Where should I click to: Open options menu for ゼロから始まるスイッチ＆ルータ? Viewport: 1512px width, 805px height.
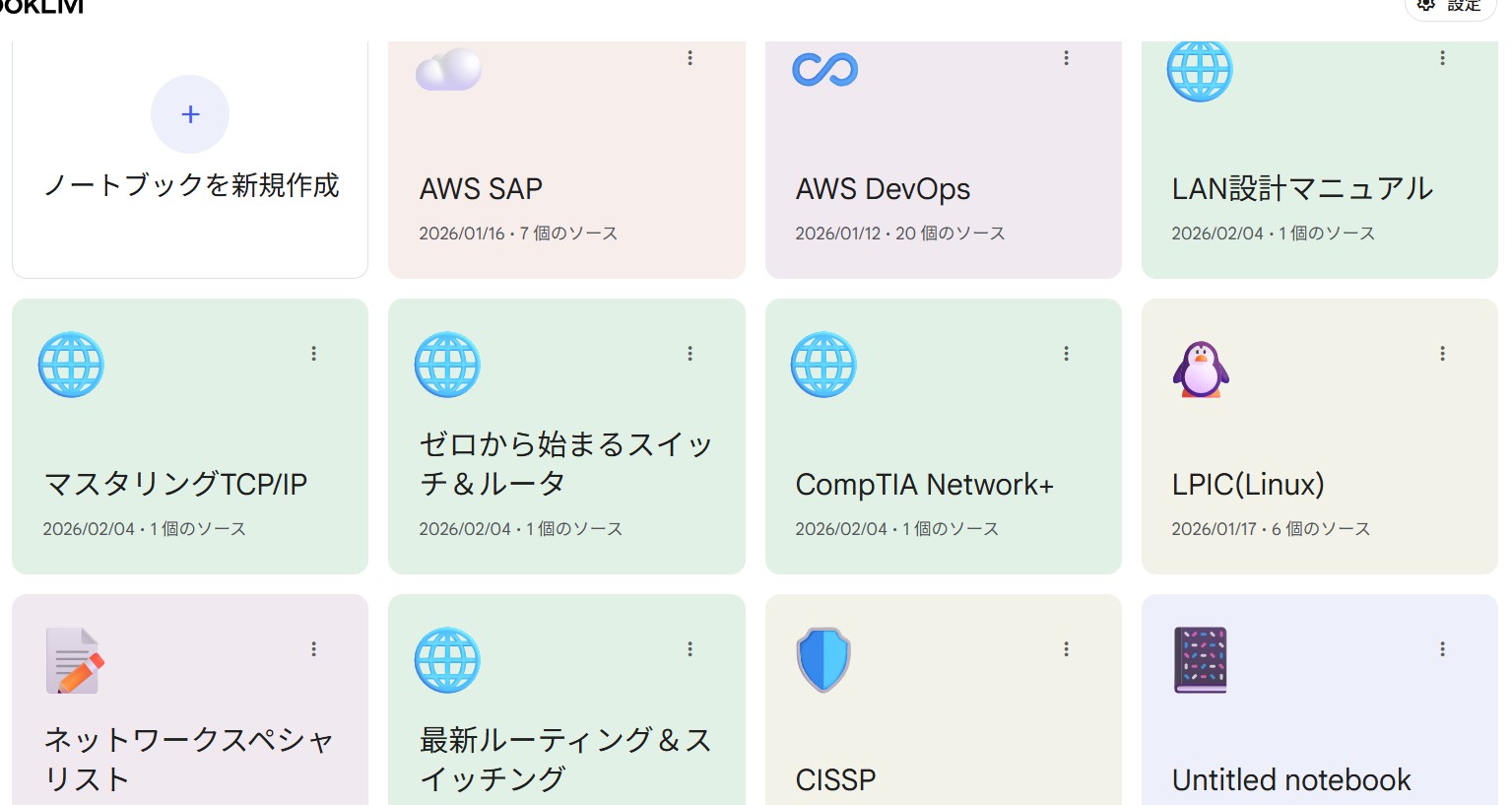690,353
